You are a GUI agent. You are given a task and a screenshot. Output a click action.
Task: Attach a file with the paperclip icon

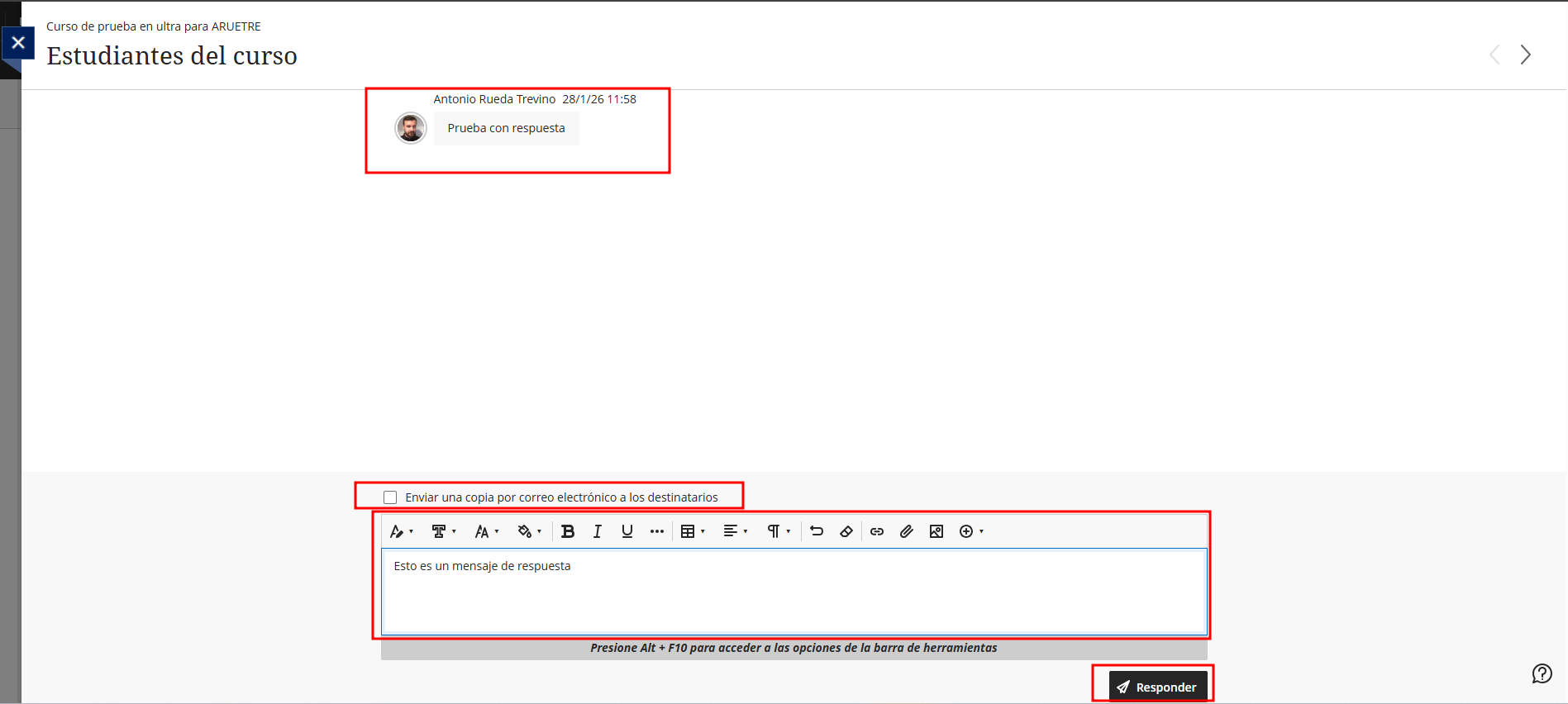[907, 531]
